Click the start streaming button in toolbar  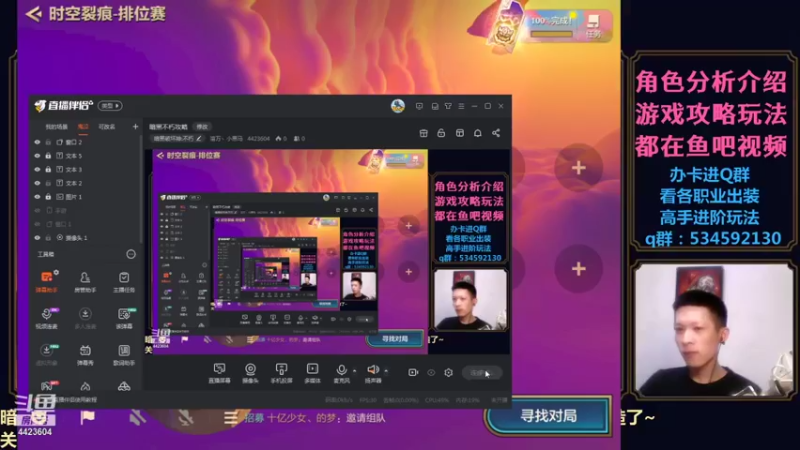coord(482,373)
